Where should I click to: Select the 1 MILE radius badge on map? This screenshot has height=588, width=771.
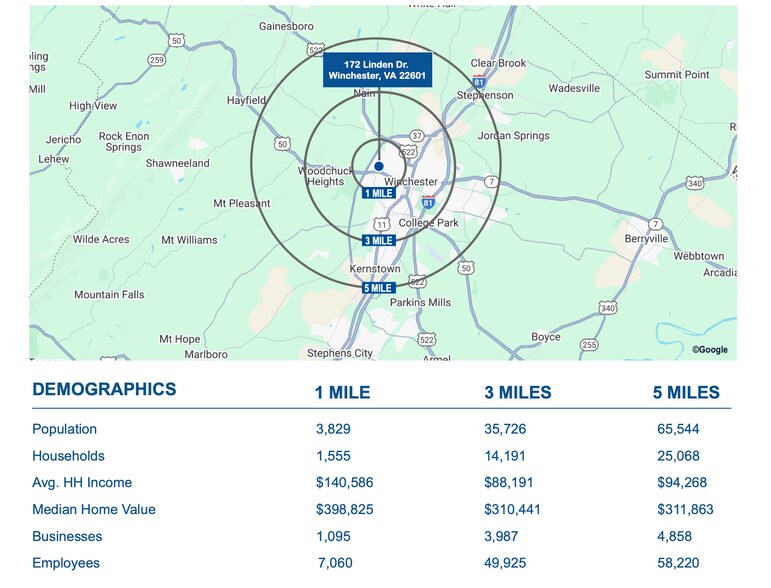pos(378,193)
